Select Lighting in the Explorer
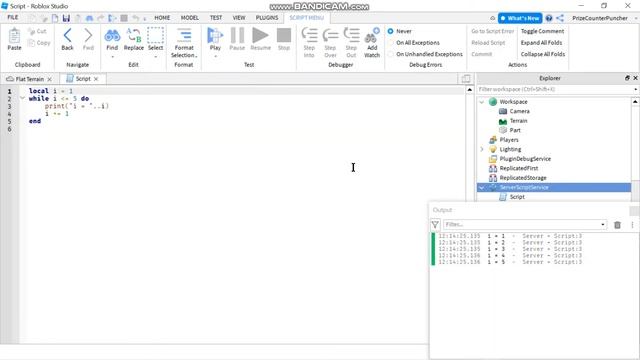The image size is (640, 360). click(x=510, y=149)
